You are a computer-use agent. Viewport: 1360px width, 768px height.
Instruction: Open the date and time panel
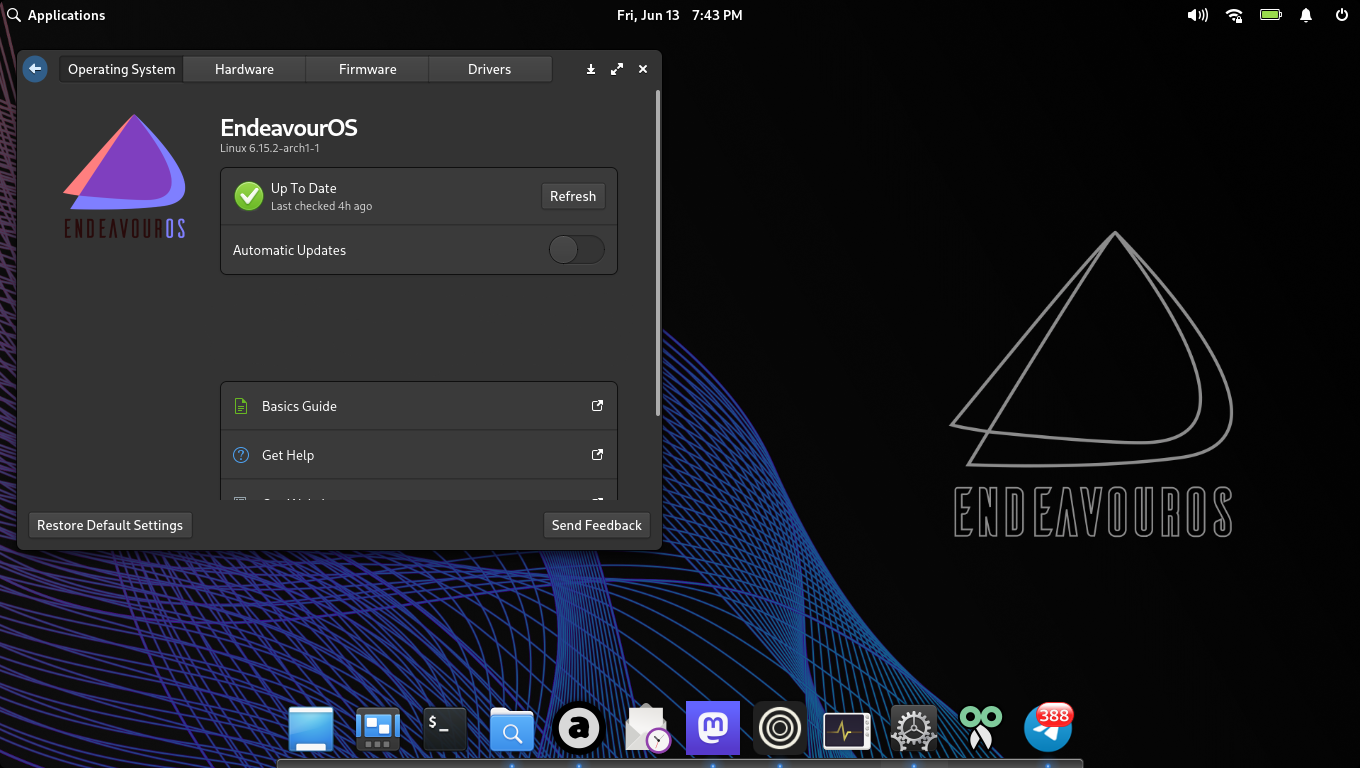[x=680, y=15]
